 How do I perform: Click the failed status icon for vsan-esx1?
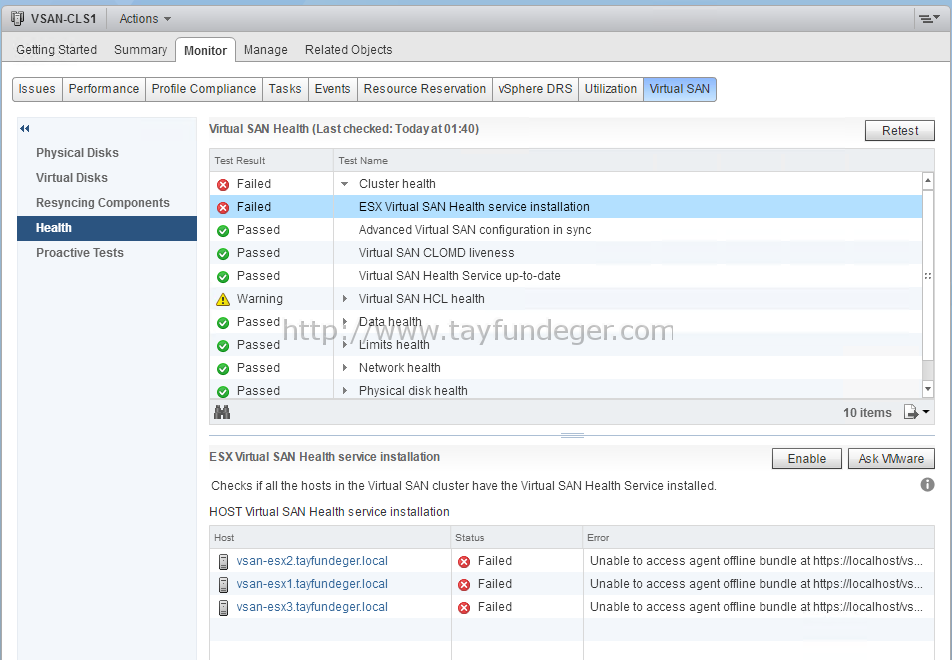464,585
